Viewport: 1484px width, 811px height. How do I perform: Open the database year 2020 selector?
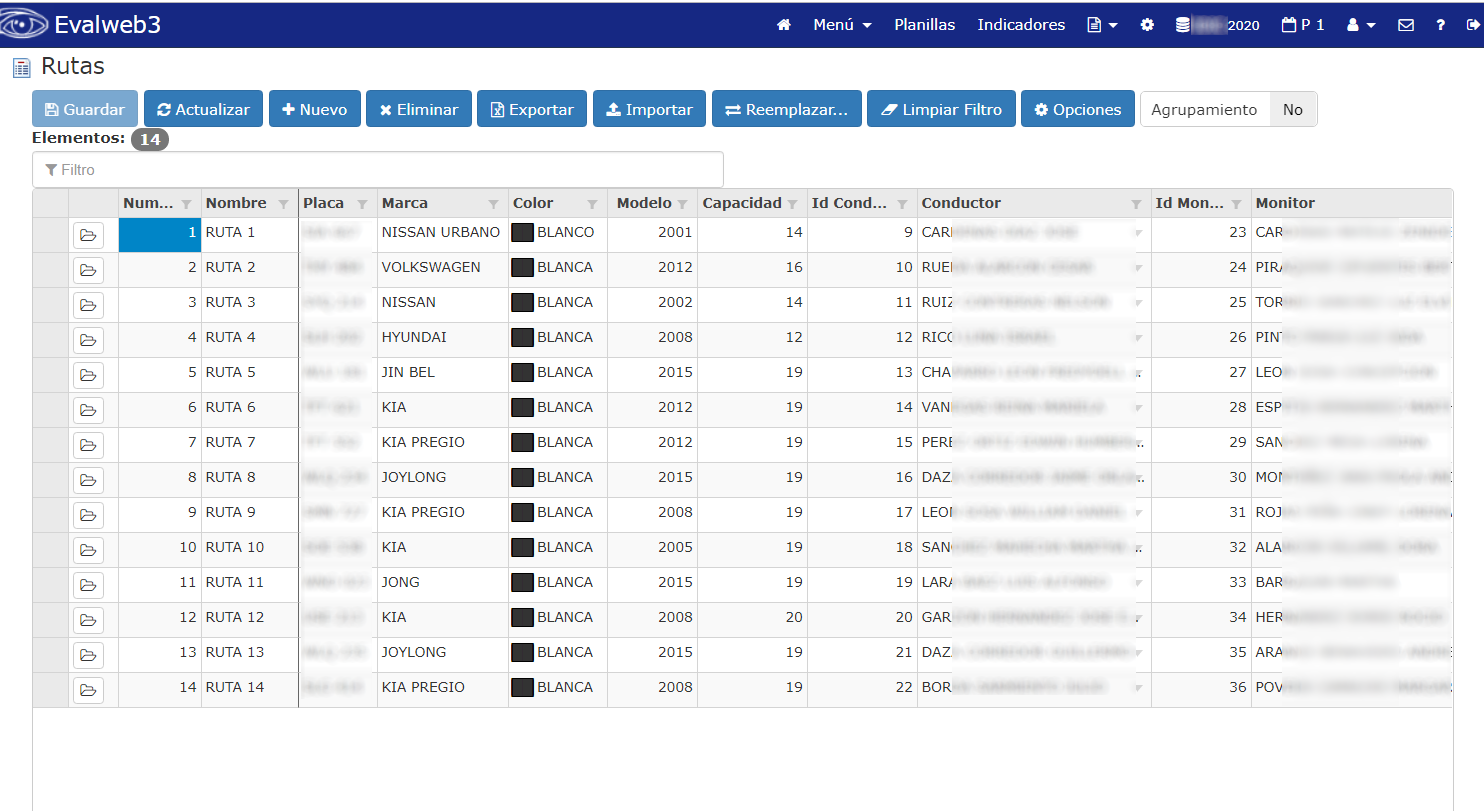(x=1217, y=25)
